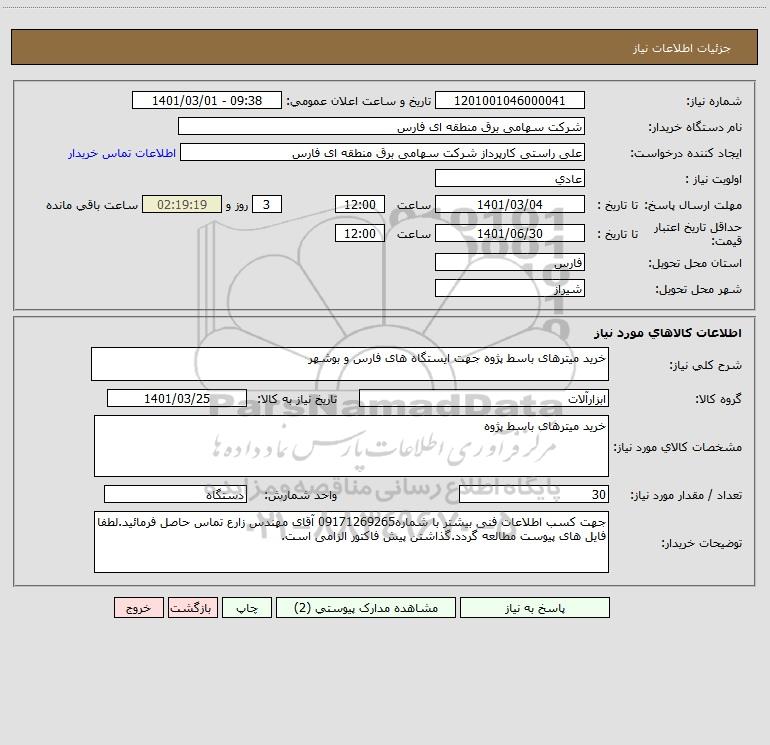This screenshot has height=745, width=770.
Task: Open اطلاعات تماس خریدار link
Action: [122, 153]
